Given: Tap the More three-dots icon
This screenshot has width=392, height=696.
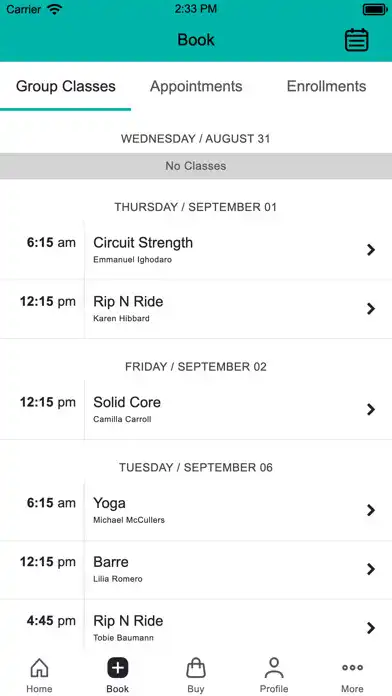Looking at the screenshot, I should coord(352,667).
